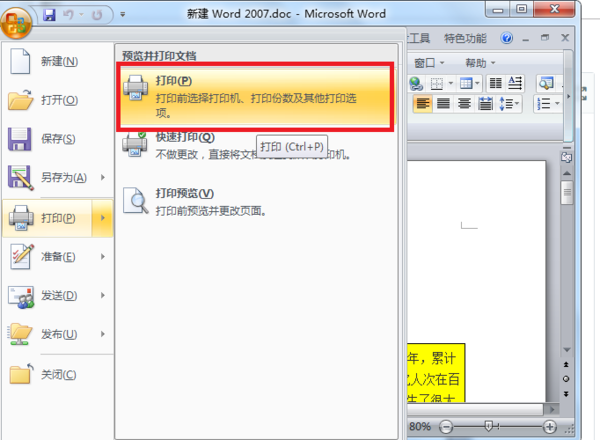Go to previous page double-up arrow
The width and height of the screenshot is (600, 440).
tap(566, 365)
